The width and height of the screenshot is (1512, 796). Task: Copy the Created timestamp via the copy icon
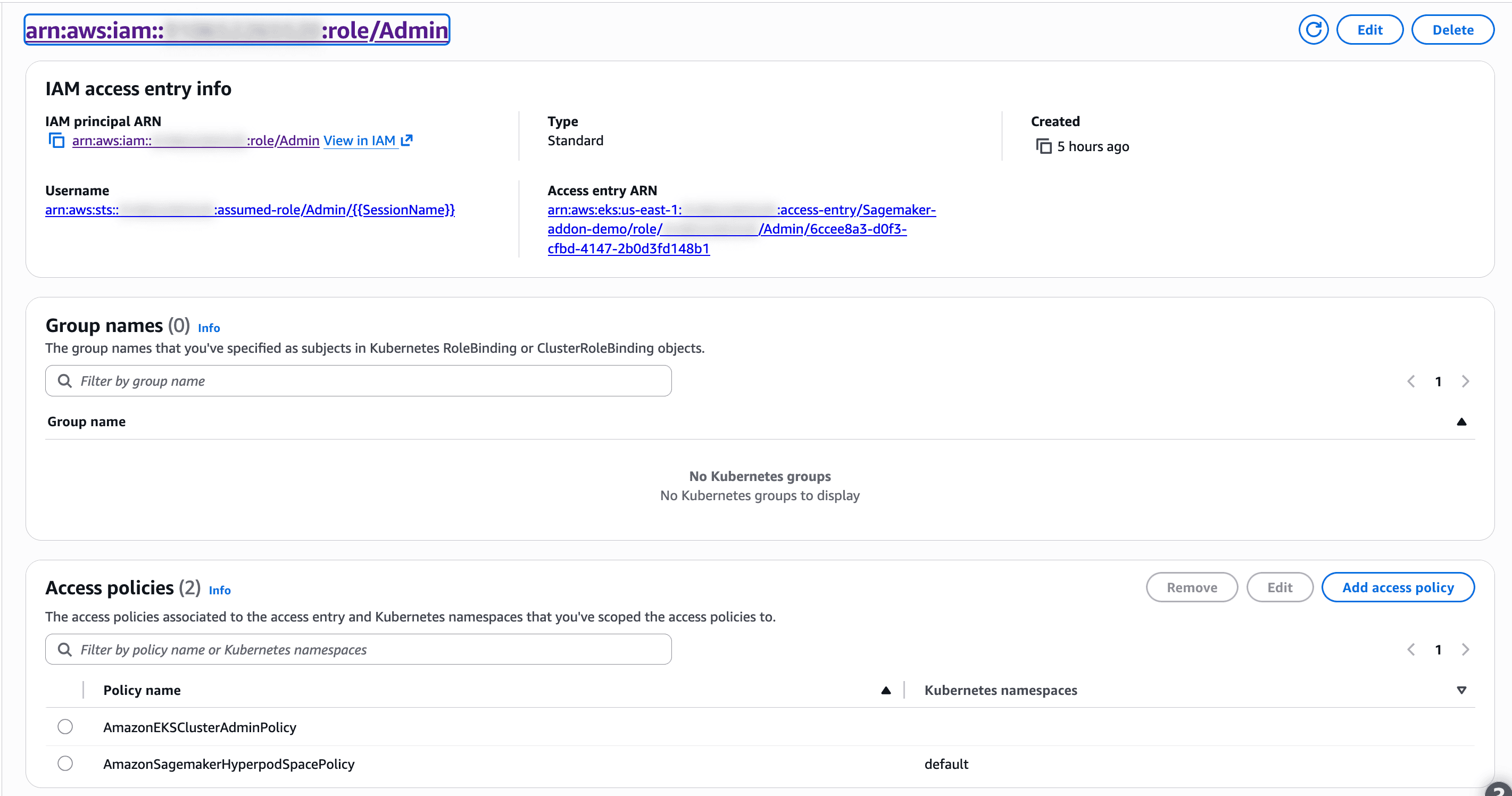[x=1043, y=146]
